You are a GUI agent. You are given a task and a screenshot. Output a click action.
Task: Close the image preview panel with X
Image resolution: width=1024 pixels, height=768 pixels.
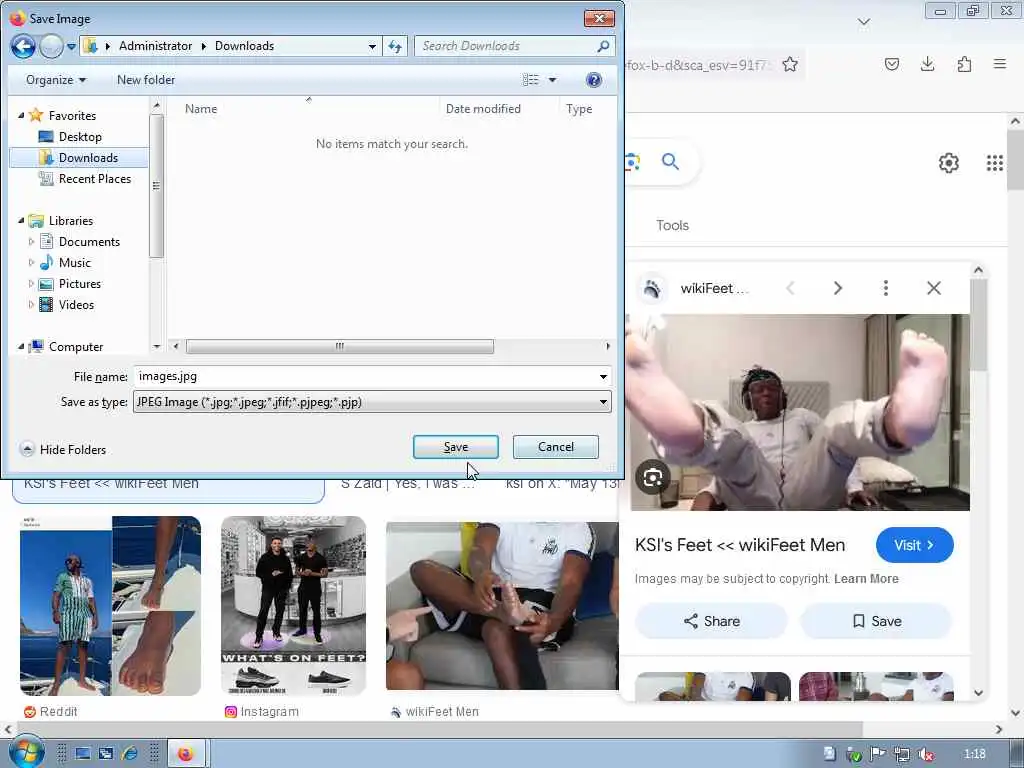tap(934, 288)
